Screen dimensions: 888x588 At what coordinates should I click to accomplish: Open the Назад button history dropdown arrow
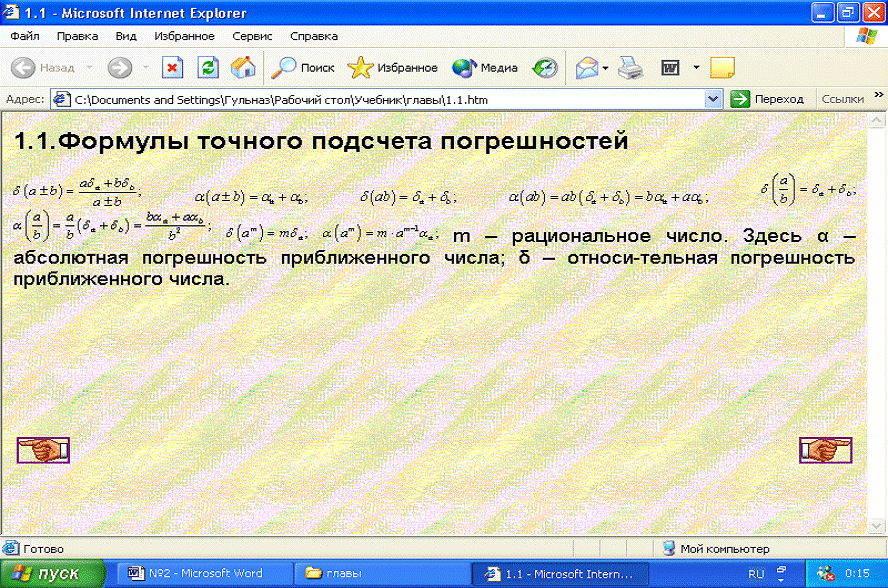click(x=89, y=68)
